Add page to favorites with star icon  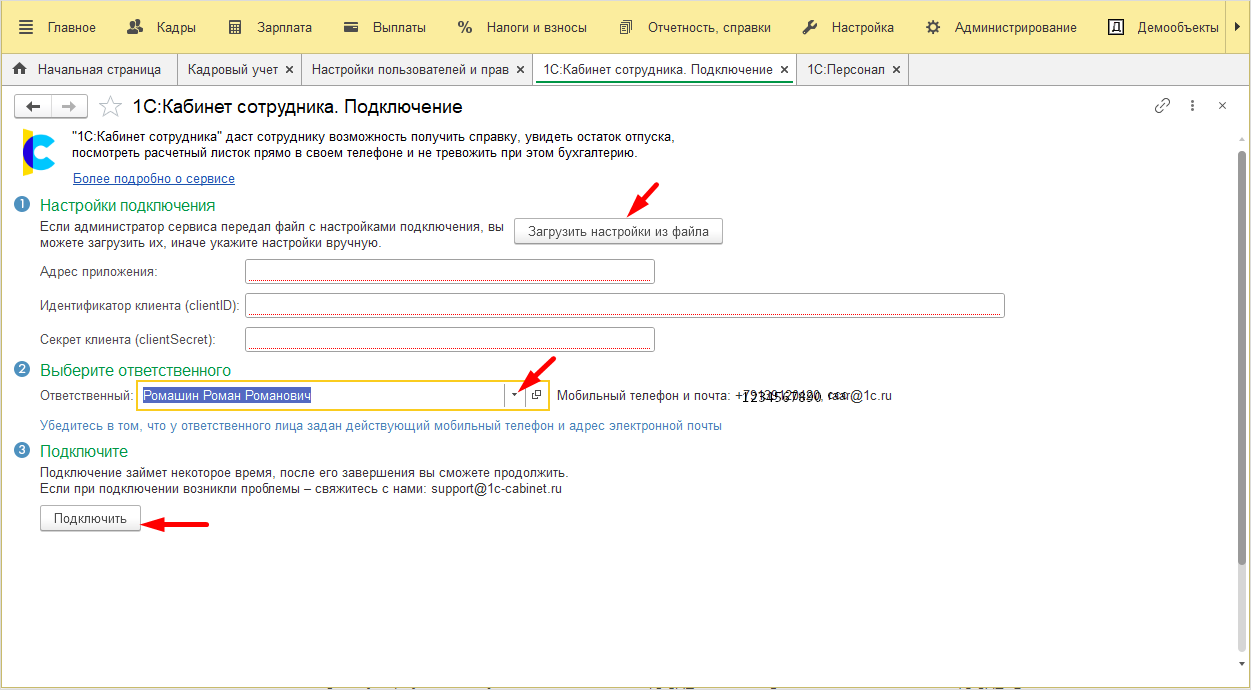tap(111, 106)
